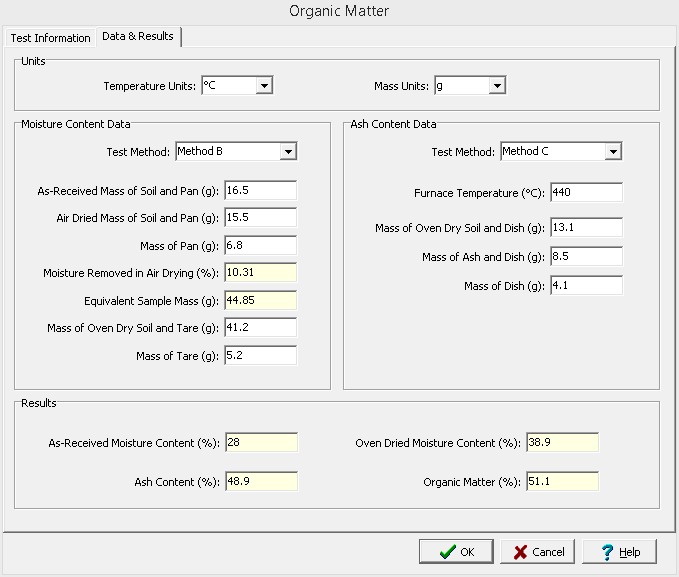Click the Mass of Pan input
Screen dimensions: 679x577
coord(261,245)
